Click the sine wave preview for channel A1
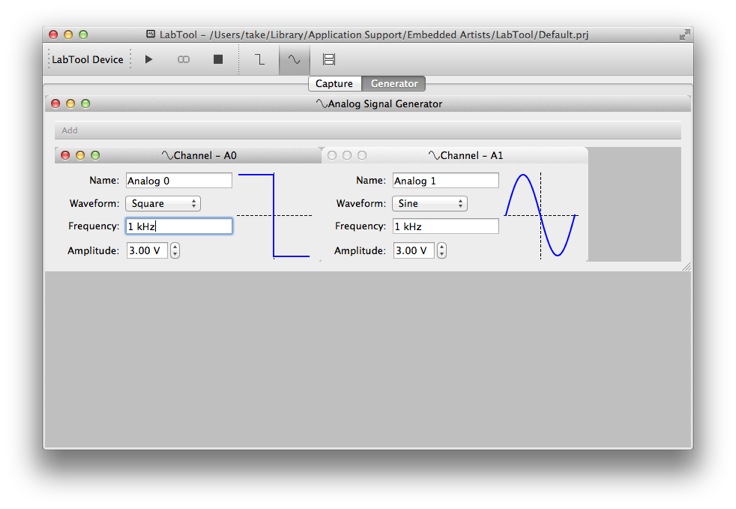736x509 pixels. click(541, 215)
